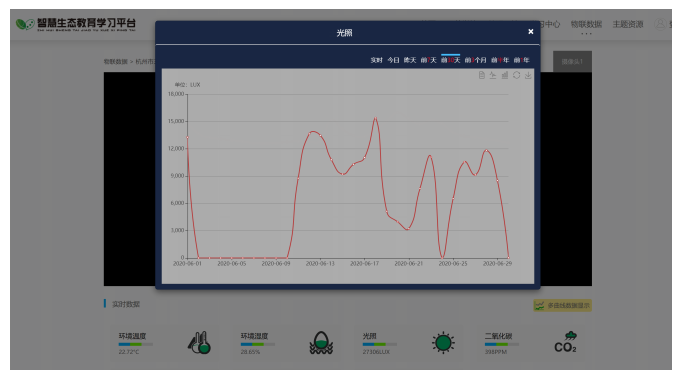This screenshot has width=682, height=380.
Task: Click the 环境温度 progress bar
Action: coord(135,344)
